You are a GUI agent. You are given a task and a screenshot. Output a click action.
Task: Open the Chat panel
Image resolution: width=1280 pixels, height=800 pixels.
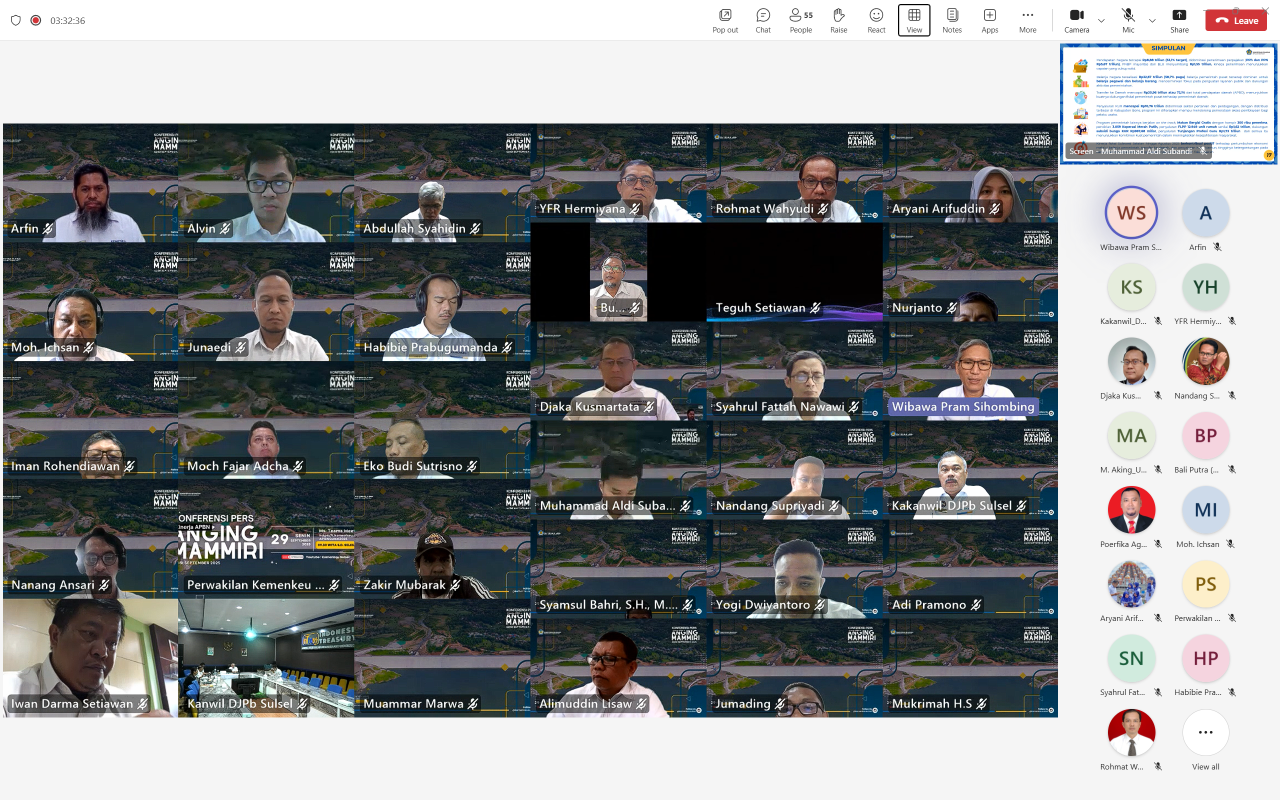click(x=763, y=20)
